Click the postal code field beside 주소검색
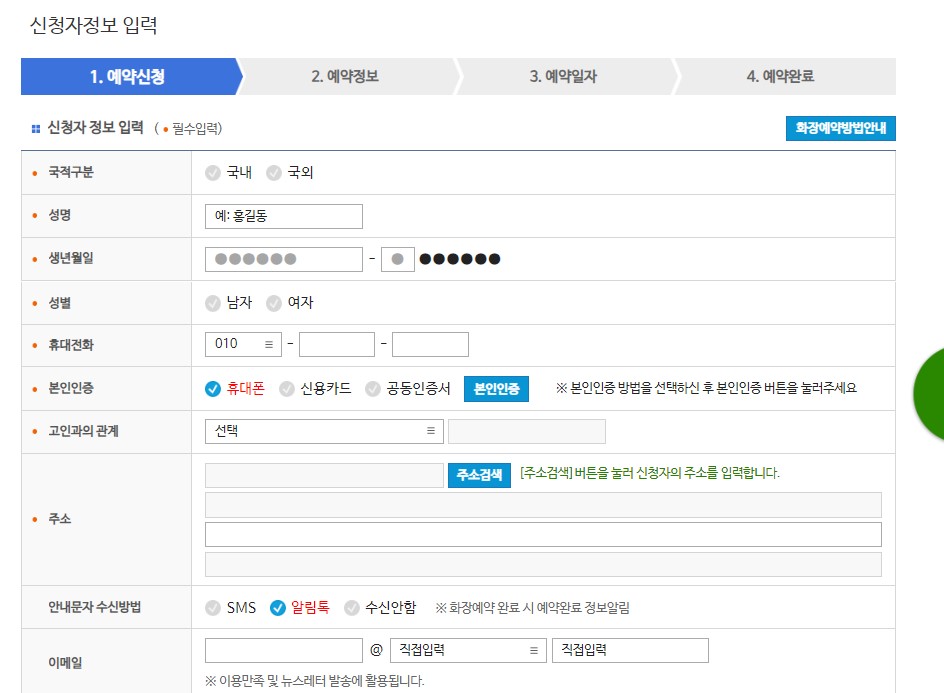The height and width of the screenshot is (693, 944). pyautogui.click(x=324, y=475)
